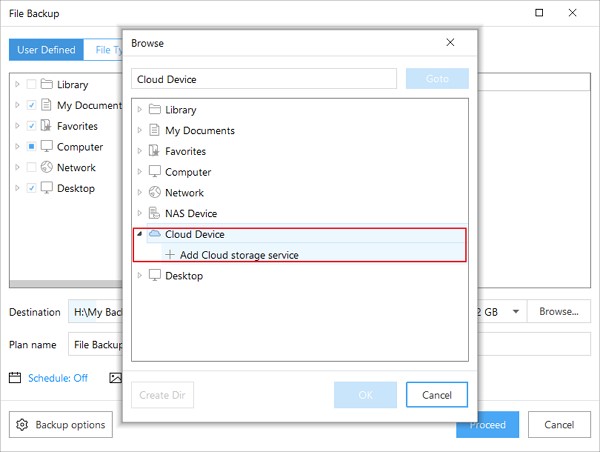
Task: Click My Documents icon in File Backup window
Action: [46, 104]
